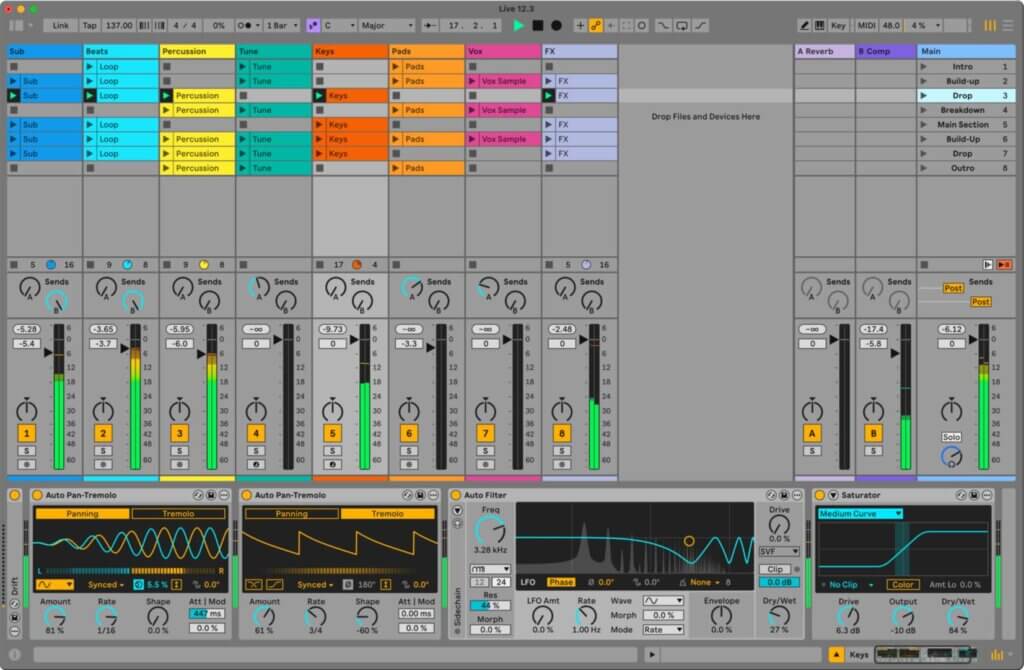Solo the Main track
Viewport: 1024px width, 670px height.
click(x=951, y=436)
